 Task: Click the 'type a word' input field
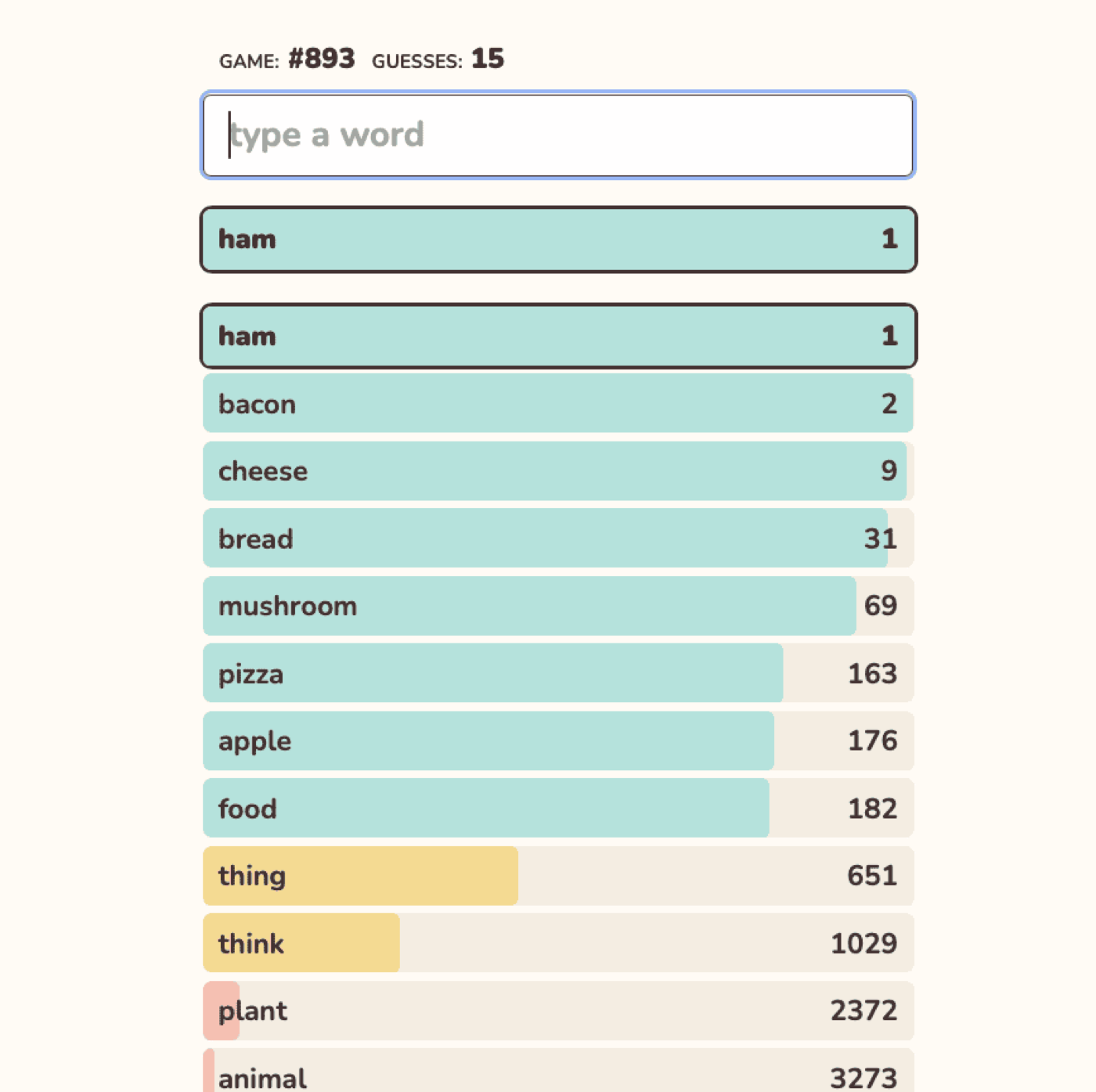557,135
